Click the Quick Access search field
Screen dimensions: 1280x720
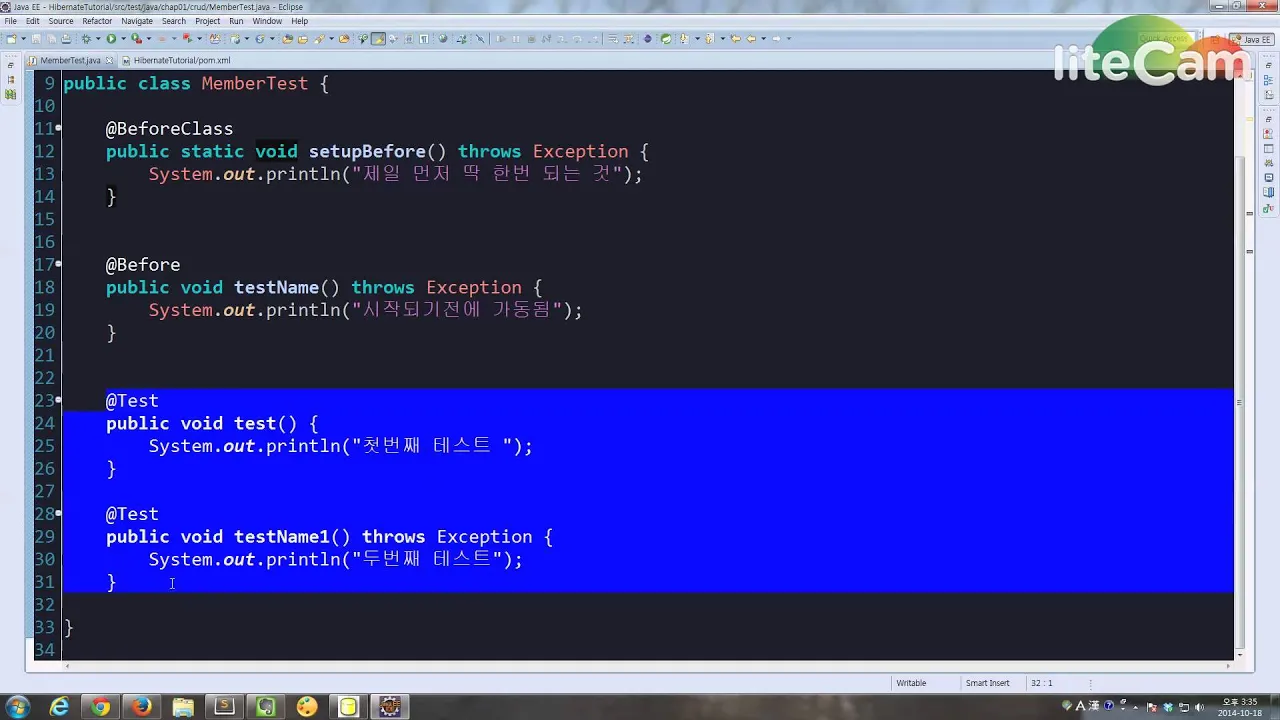click(x=1165, y=39)
